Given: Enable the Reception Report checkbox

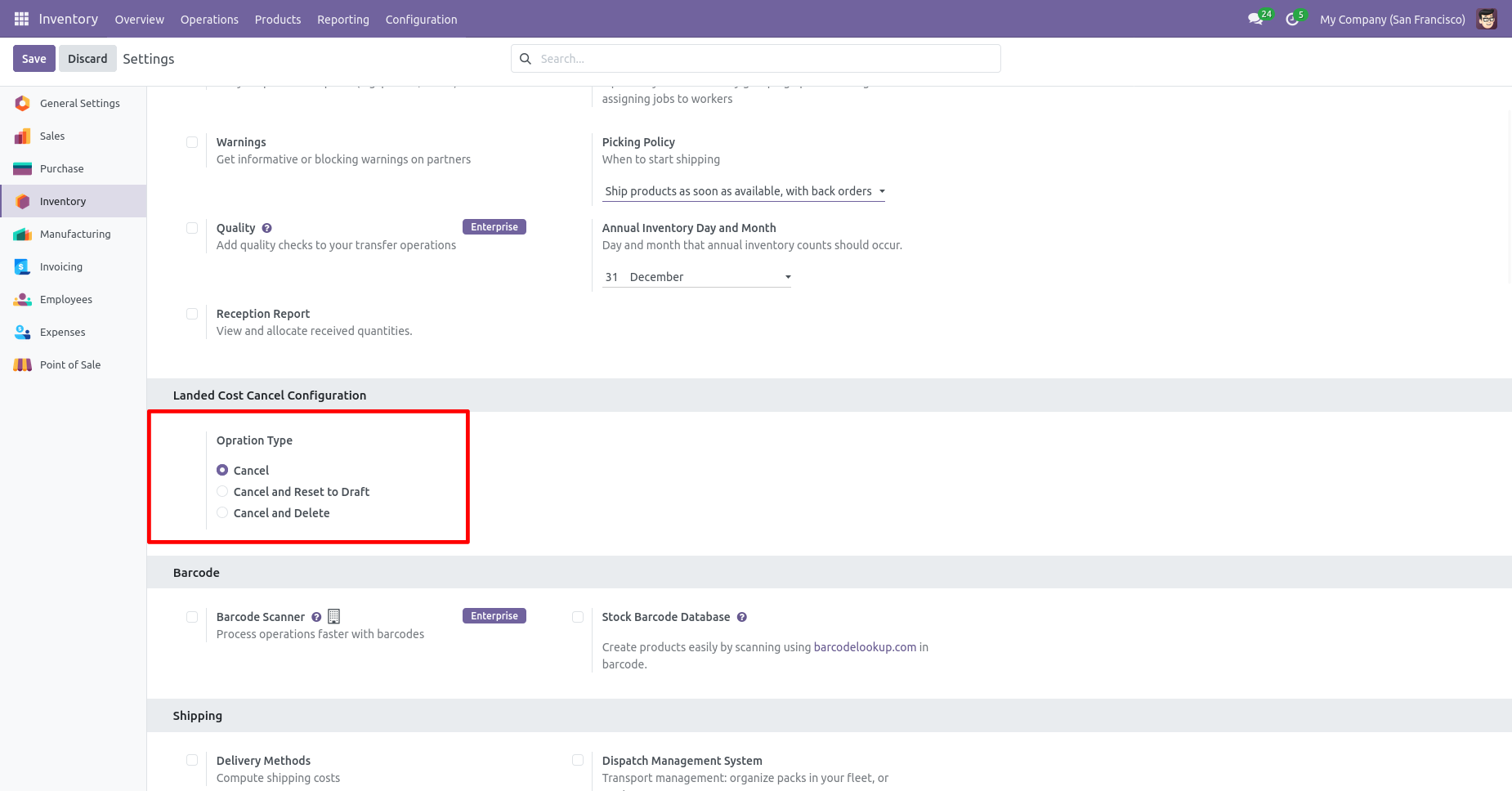Looking at the screenshot, I should tap(192, 314).
